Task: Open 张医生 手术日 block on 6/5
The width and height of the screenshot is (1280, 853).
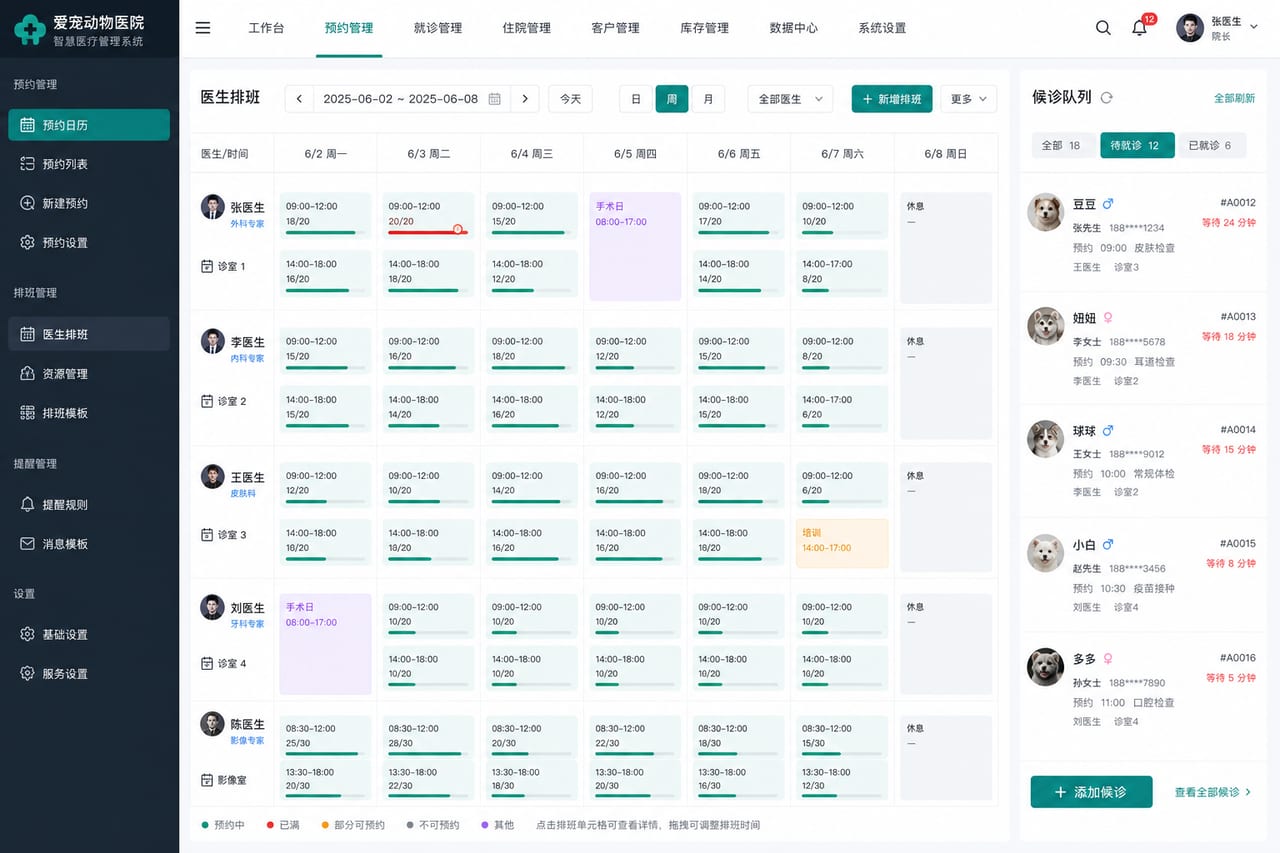Action: pos(635,247)
